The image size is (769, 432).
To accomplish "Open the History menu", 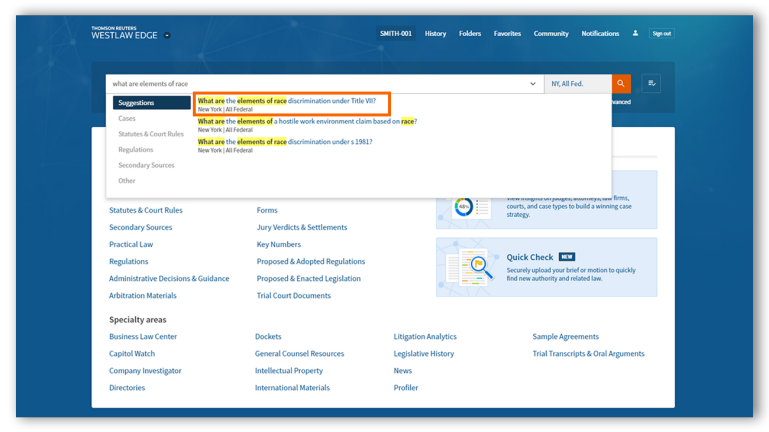I will pyautogui.click(x=435, y=33).
